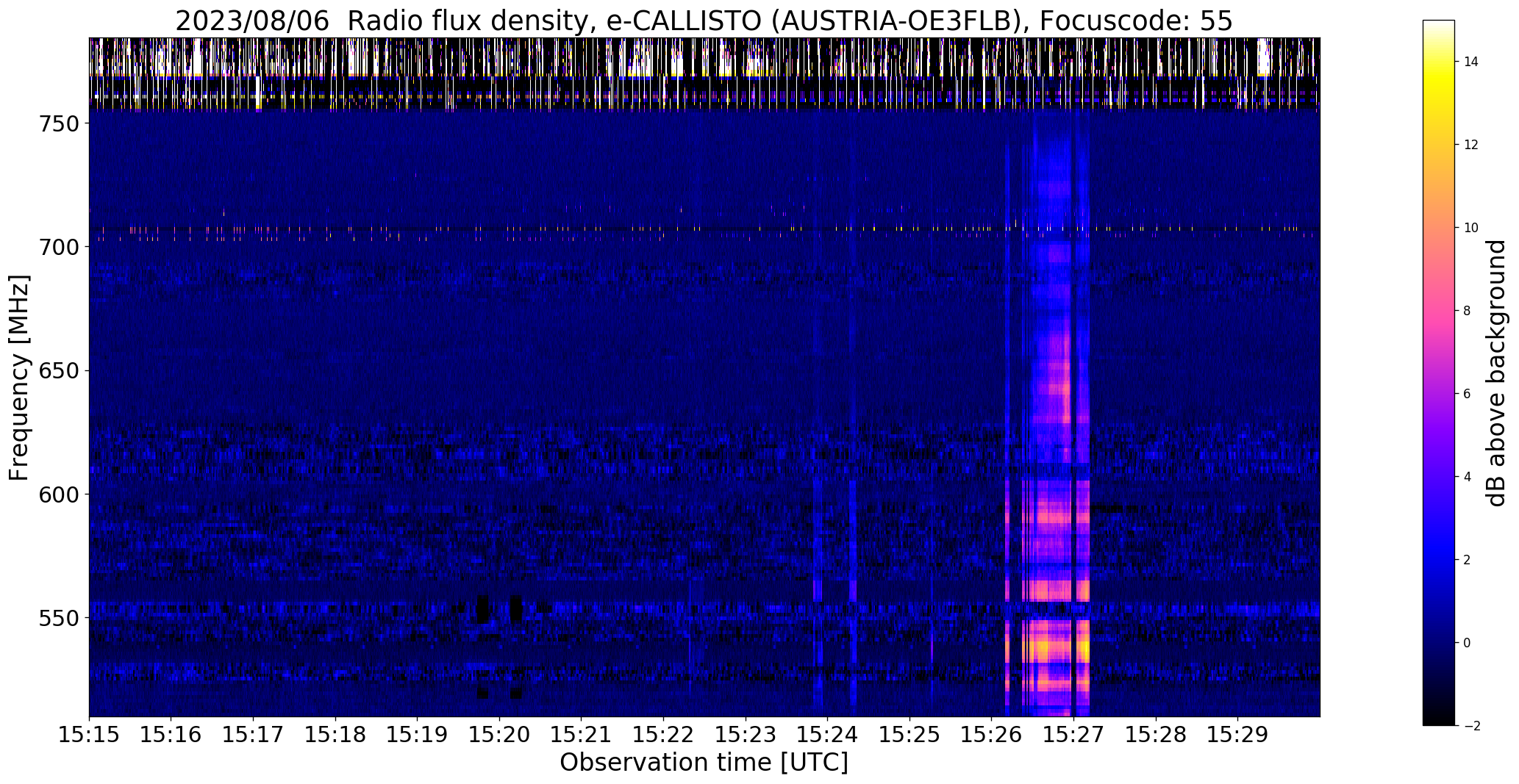The width and height of the screenshot is (1519, 784).
Task: Click the 700 frequency tick label
Action: [x=58, y=247]
